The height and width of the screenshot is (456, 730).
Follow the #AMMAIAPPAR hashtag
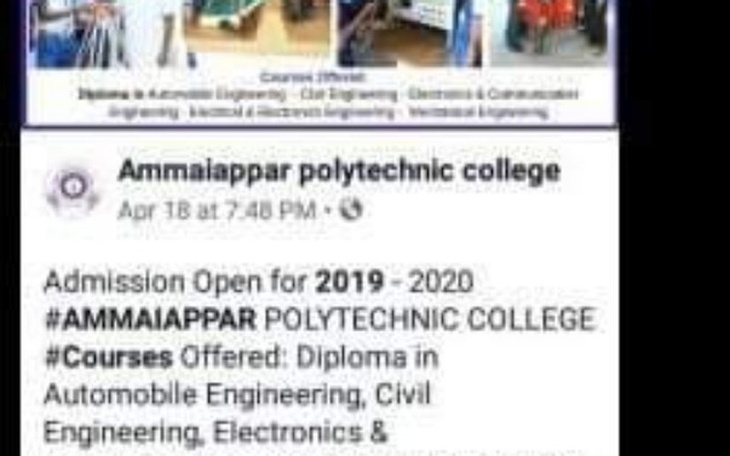[150, 320]
